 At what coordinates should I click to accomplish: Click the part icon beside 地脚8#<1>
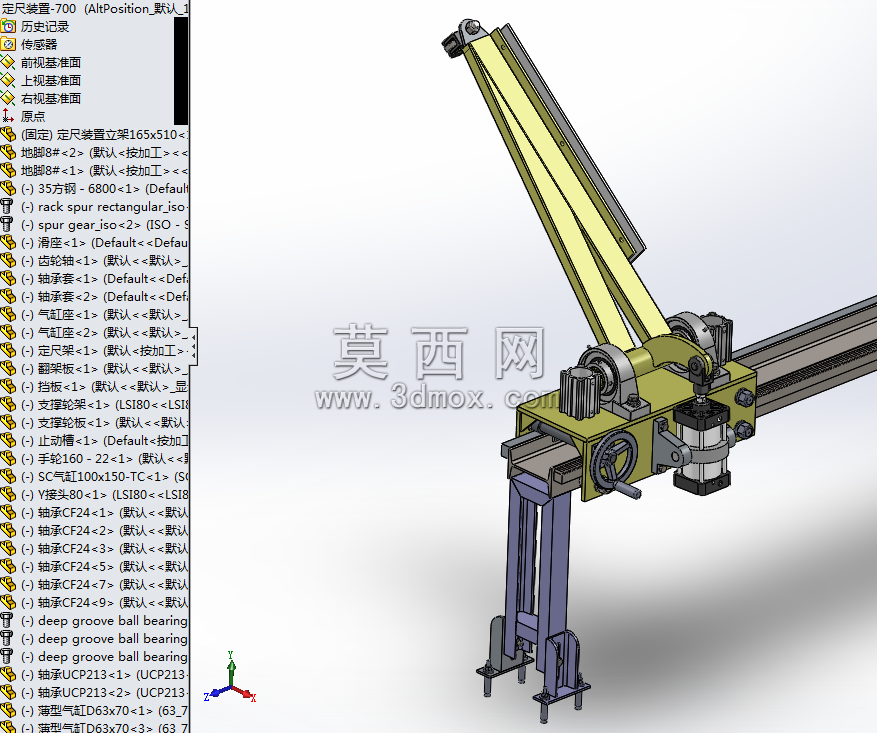[x=8, y=170]
